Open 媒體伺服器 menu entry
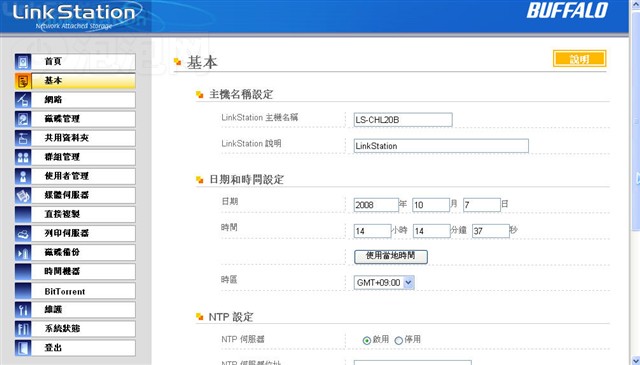 (x=83, y=195)
